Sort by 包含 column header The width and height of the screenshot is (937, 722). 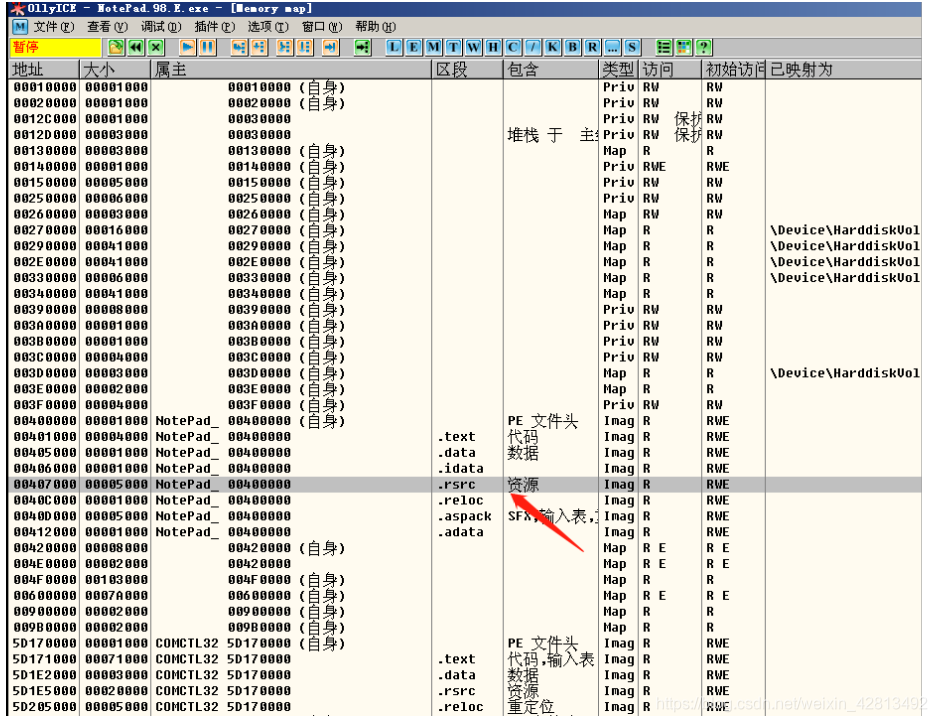[x=551, y=69]
